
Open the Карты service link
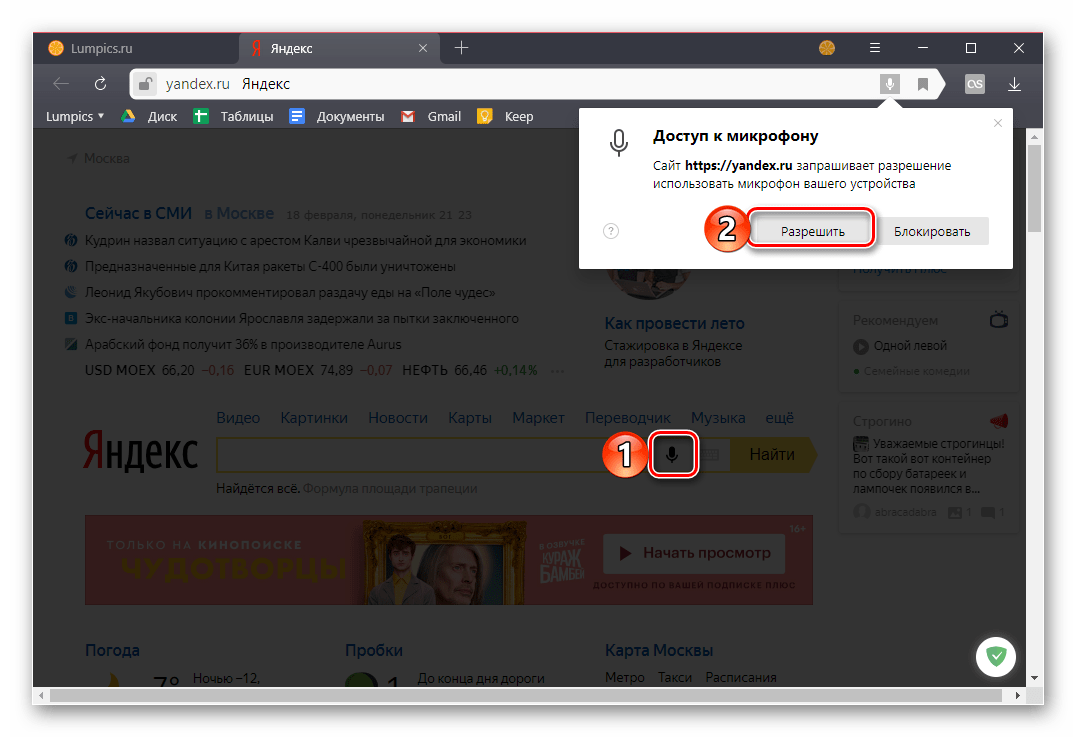[x=469, y=418]
